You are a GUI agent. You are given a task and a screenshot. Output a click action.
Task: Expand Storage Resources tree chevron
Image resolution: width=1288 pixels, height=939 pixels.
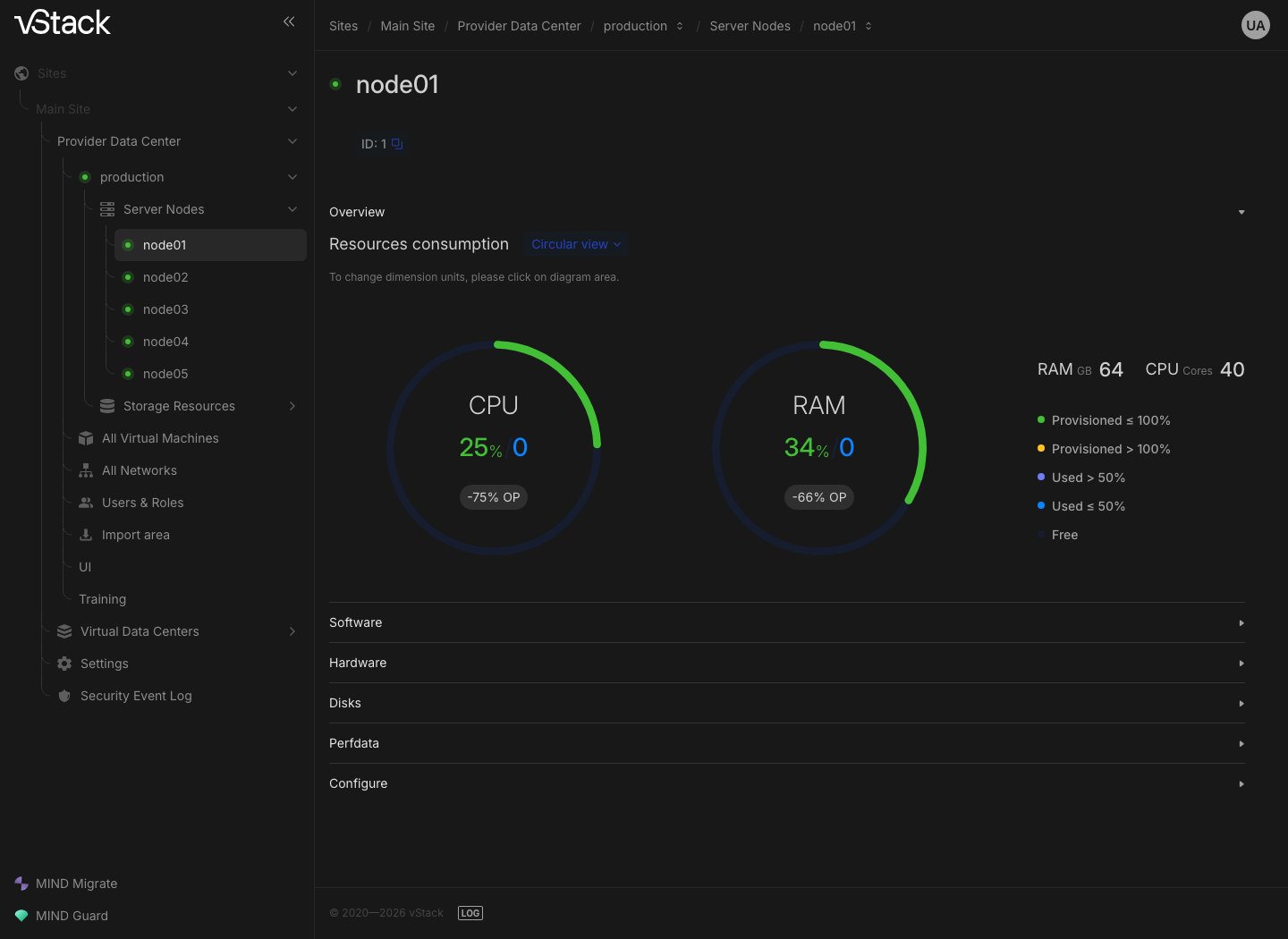(292, 406)
